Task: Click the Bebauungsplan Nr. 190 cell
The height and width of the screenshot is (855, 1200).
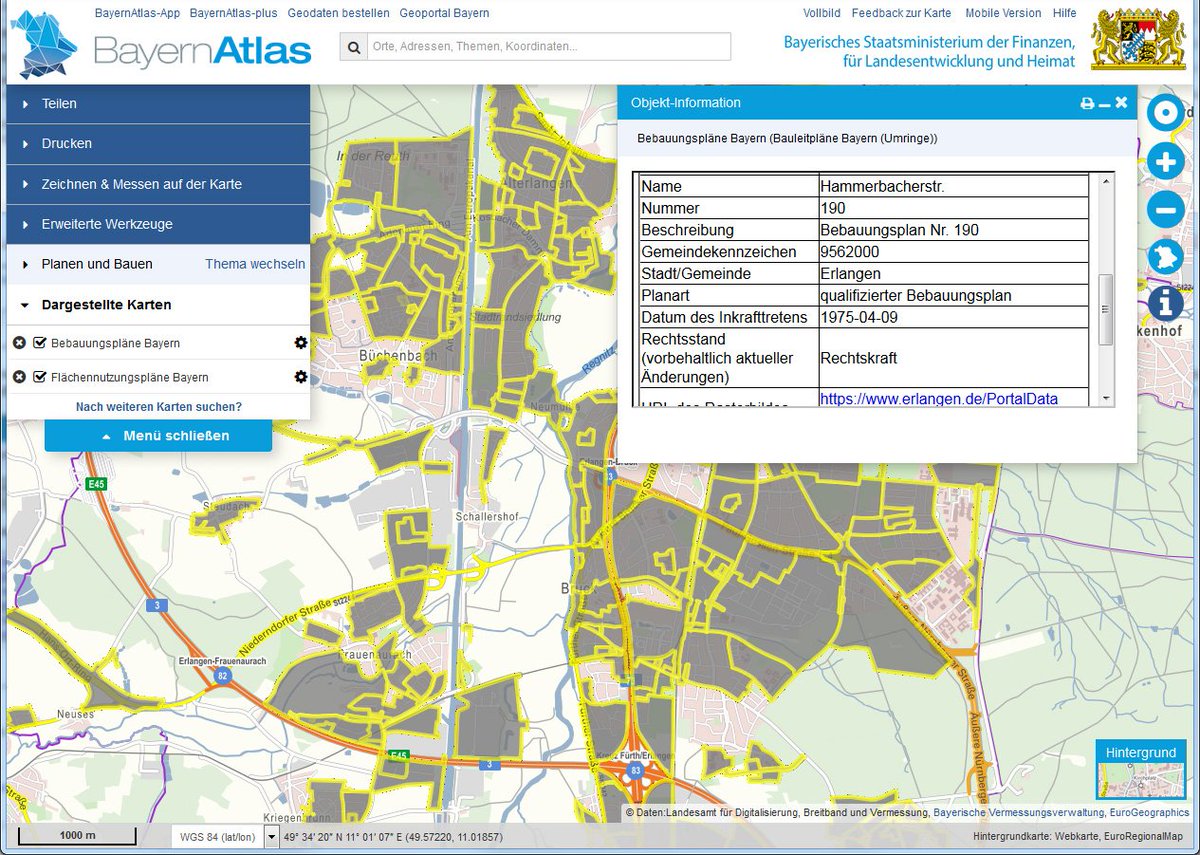Action: coord(953,230)
